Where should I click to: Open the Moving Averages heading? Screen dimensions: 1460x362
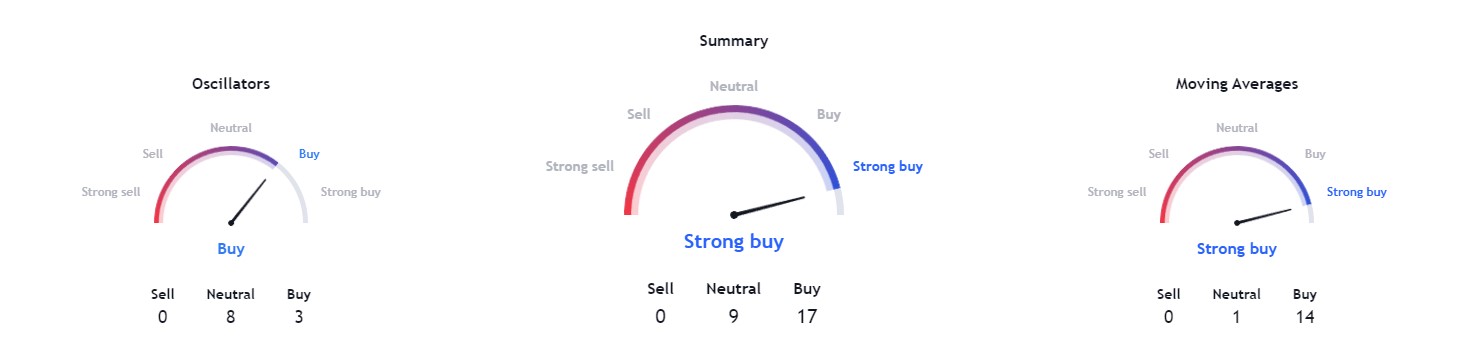click(1237, 84)
